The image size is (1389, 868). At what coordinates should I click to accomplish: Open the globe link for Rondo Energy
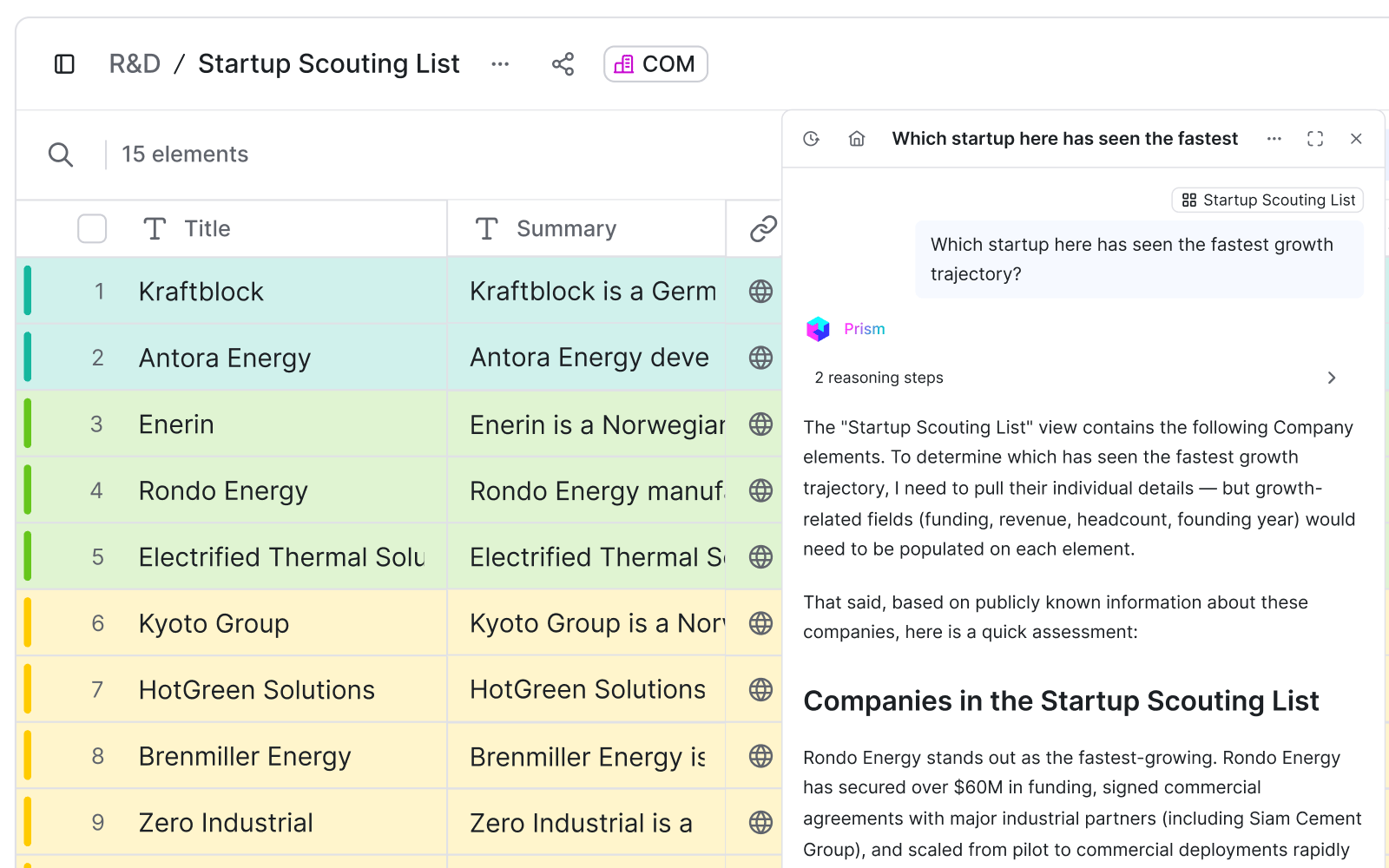coord(760,490)
